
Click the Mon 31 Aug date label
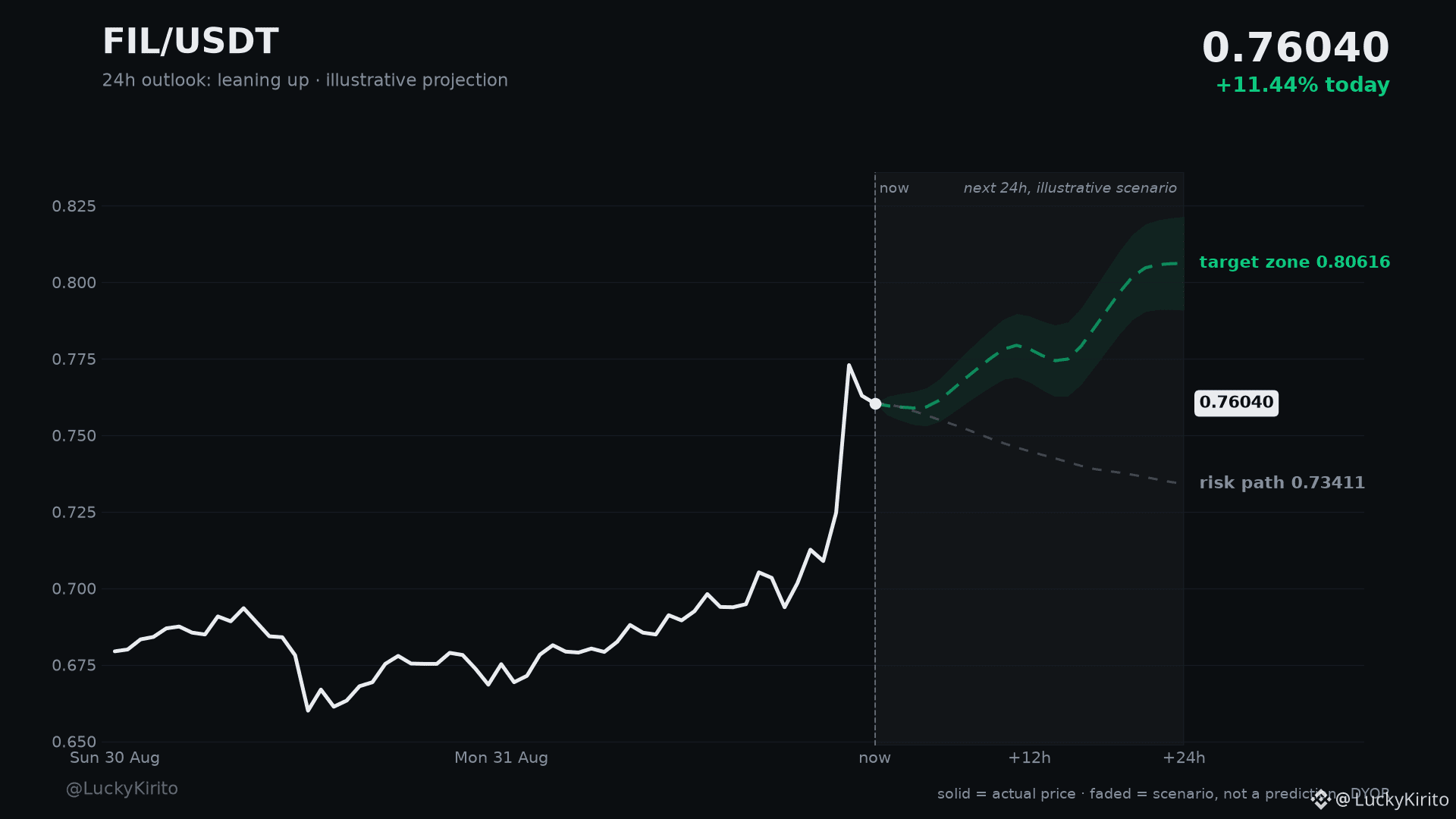500,758
